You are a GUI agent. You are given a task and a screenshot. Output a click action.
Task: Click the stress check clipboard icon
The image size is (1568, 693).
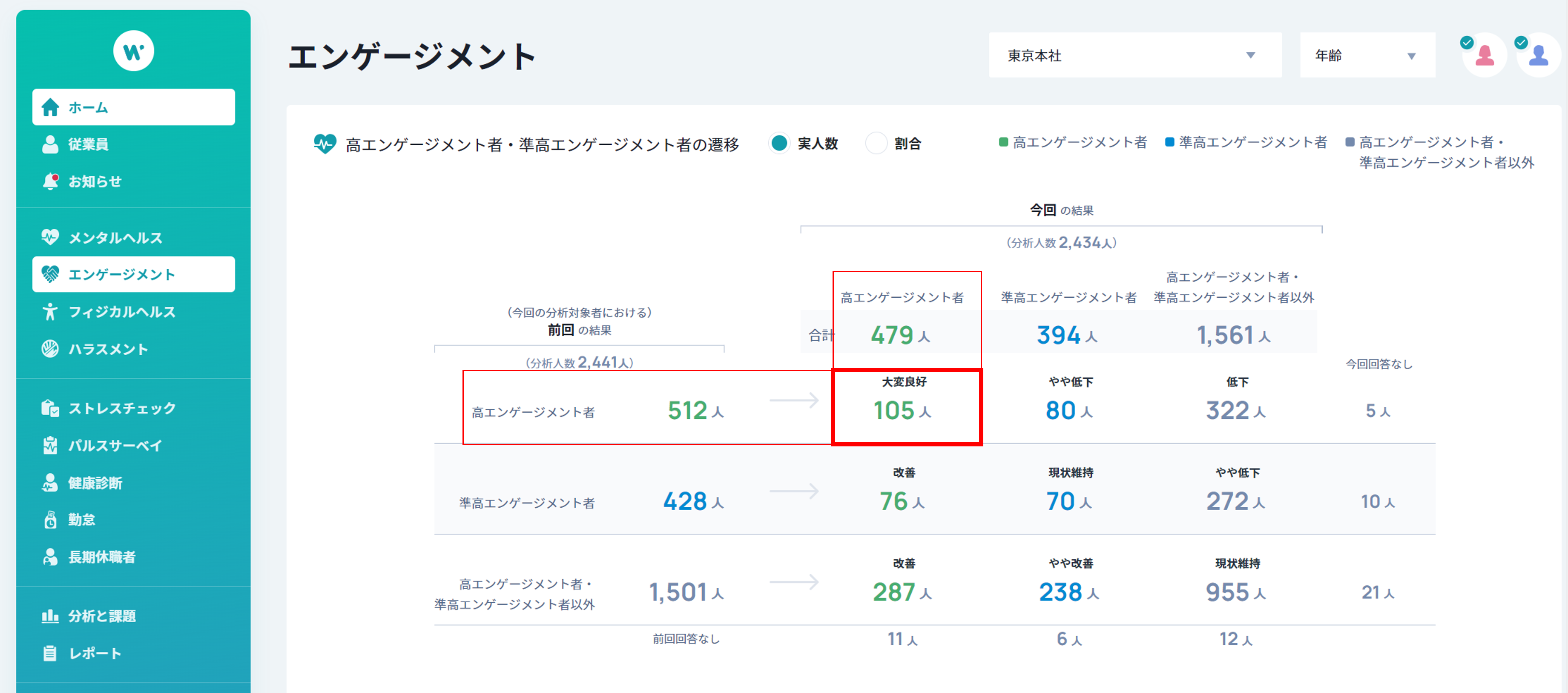pos(50,408)
